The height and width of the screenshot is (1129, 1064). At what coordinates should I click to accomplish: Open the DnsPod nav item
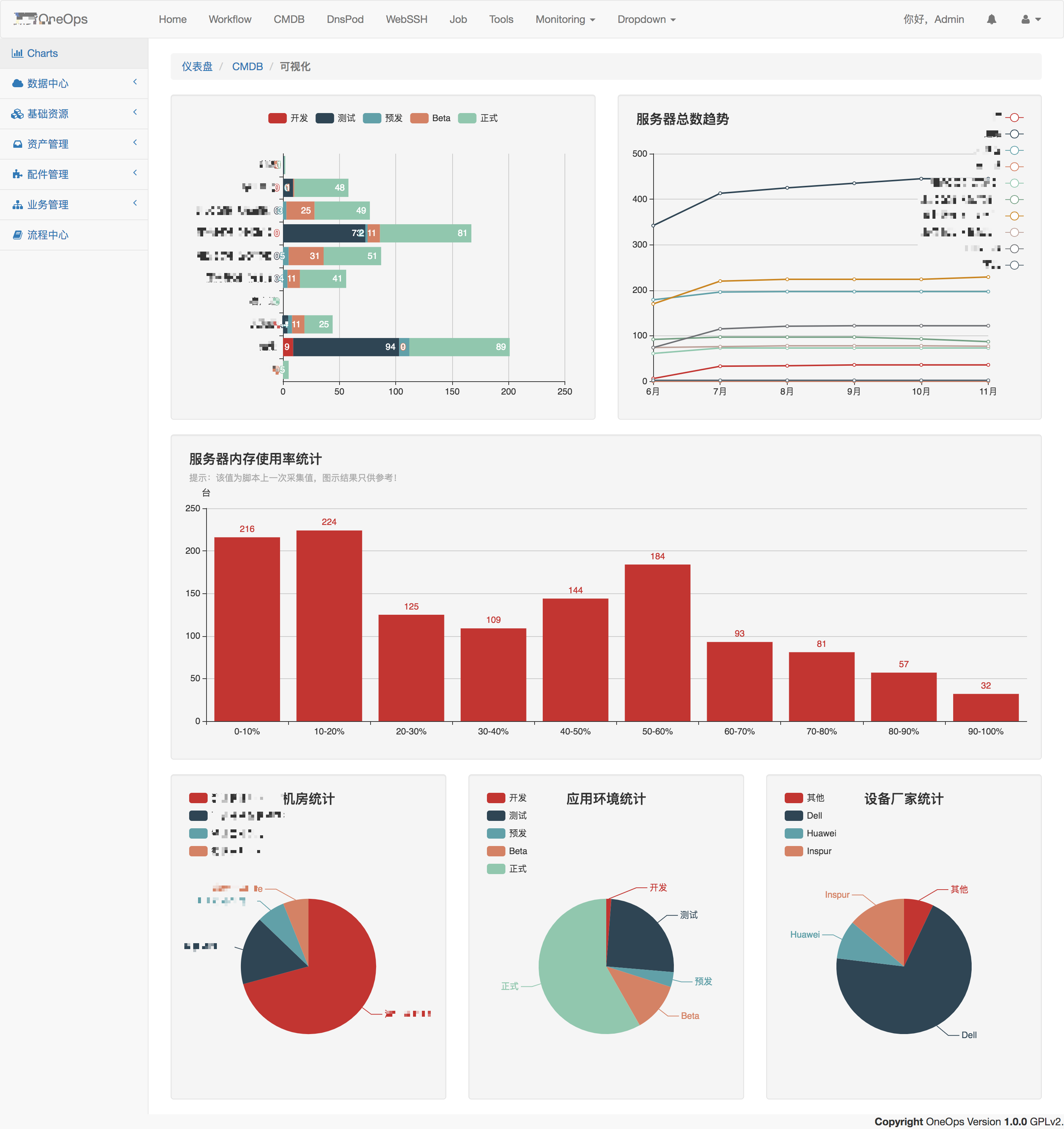pyautogui.click(x=345, y=19)
